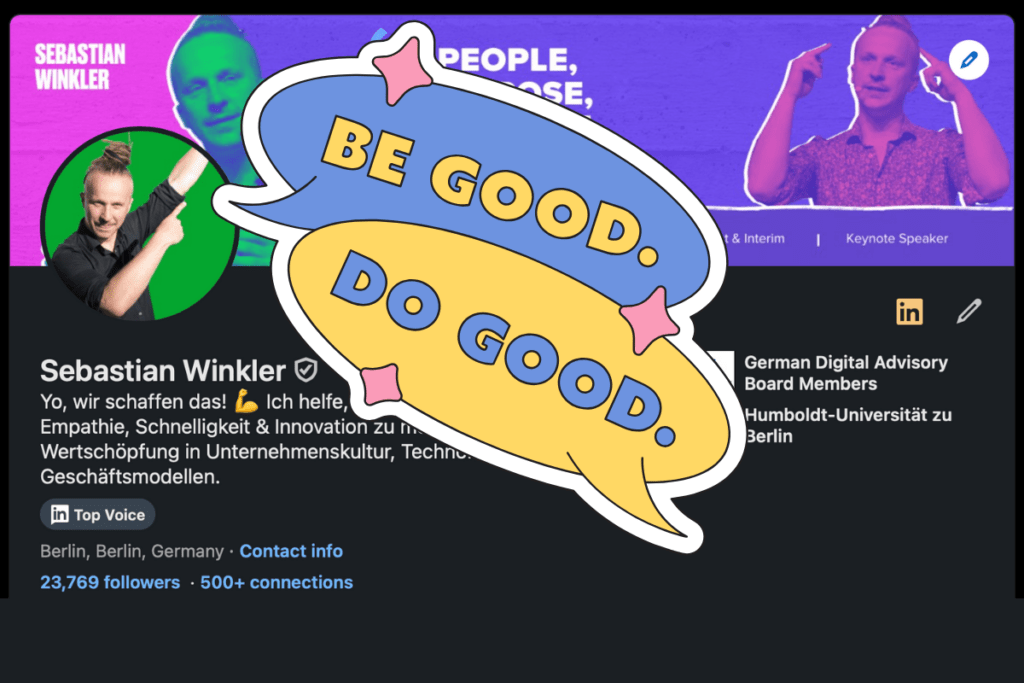
Task: Open Humboldt-Universität zu Berlin page
Action: pos(848,425)
